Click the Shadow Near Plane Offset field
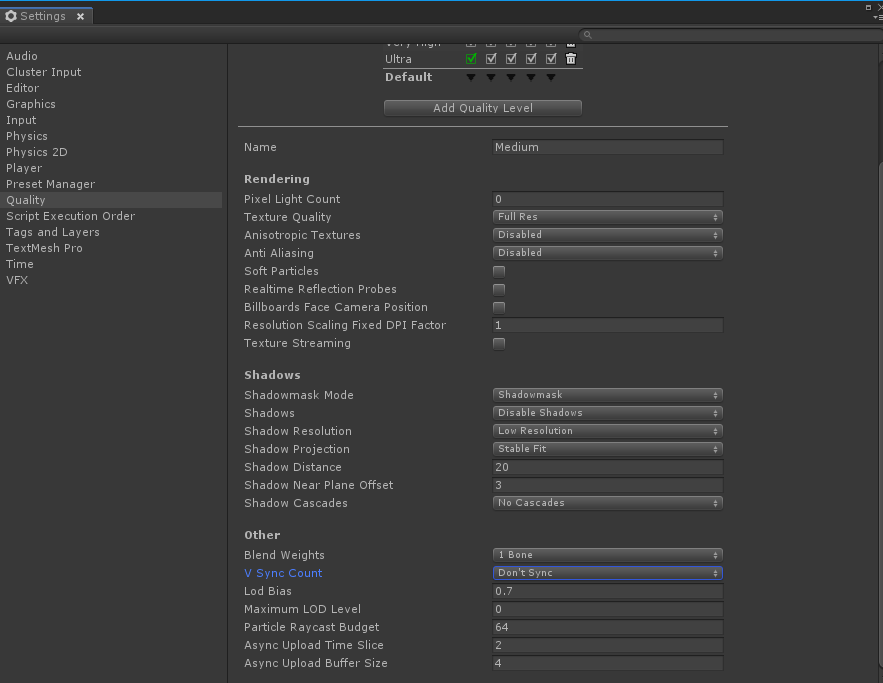883x683 pixels. (x=608, y=485)
